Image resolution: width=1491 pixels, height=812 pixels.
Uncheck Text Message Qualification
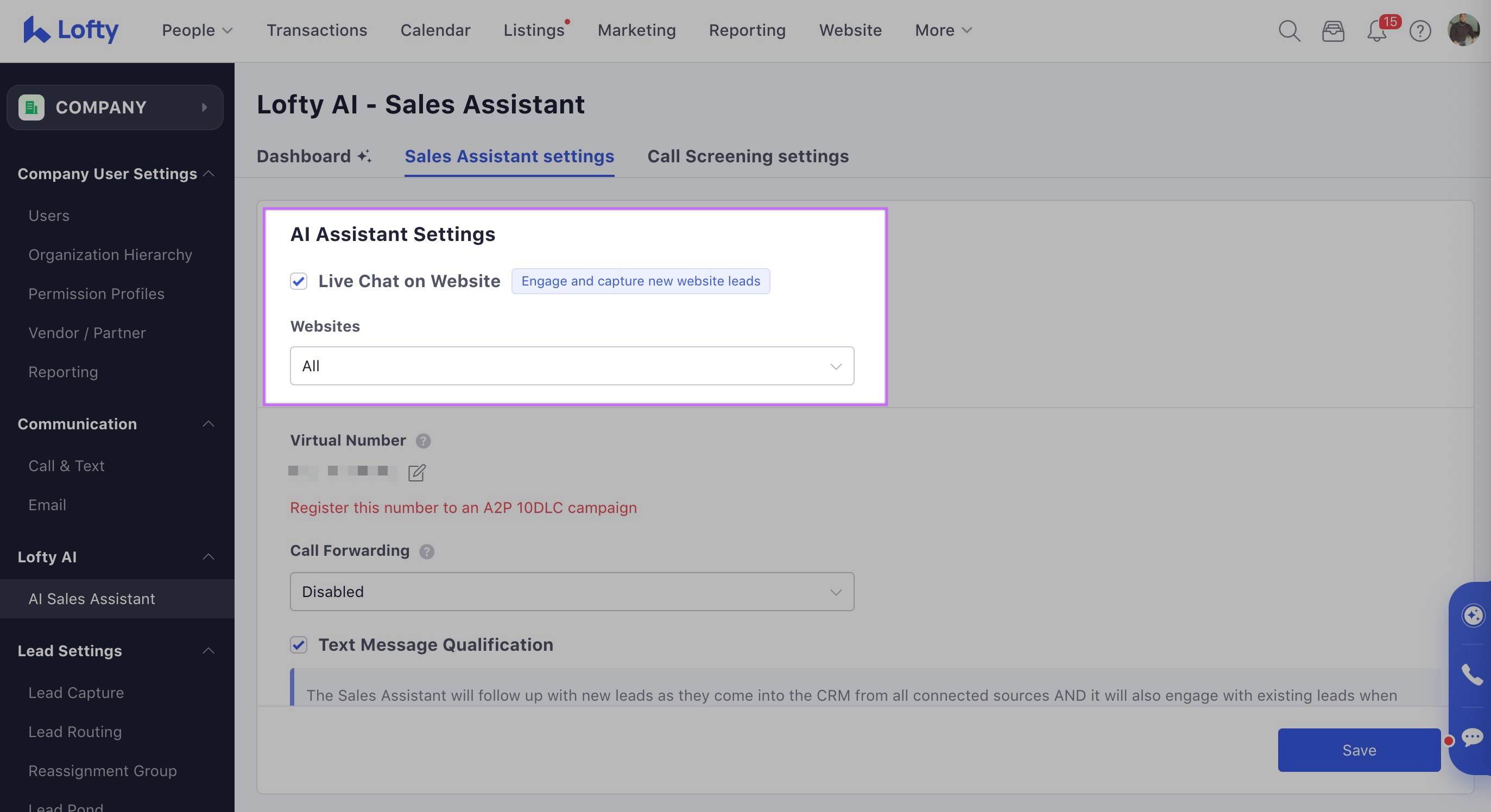(x=299, y=645)
